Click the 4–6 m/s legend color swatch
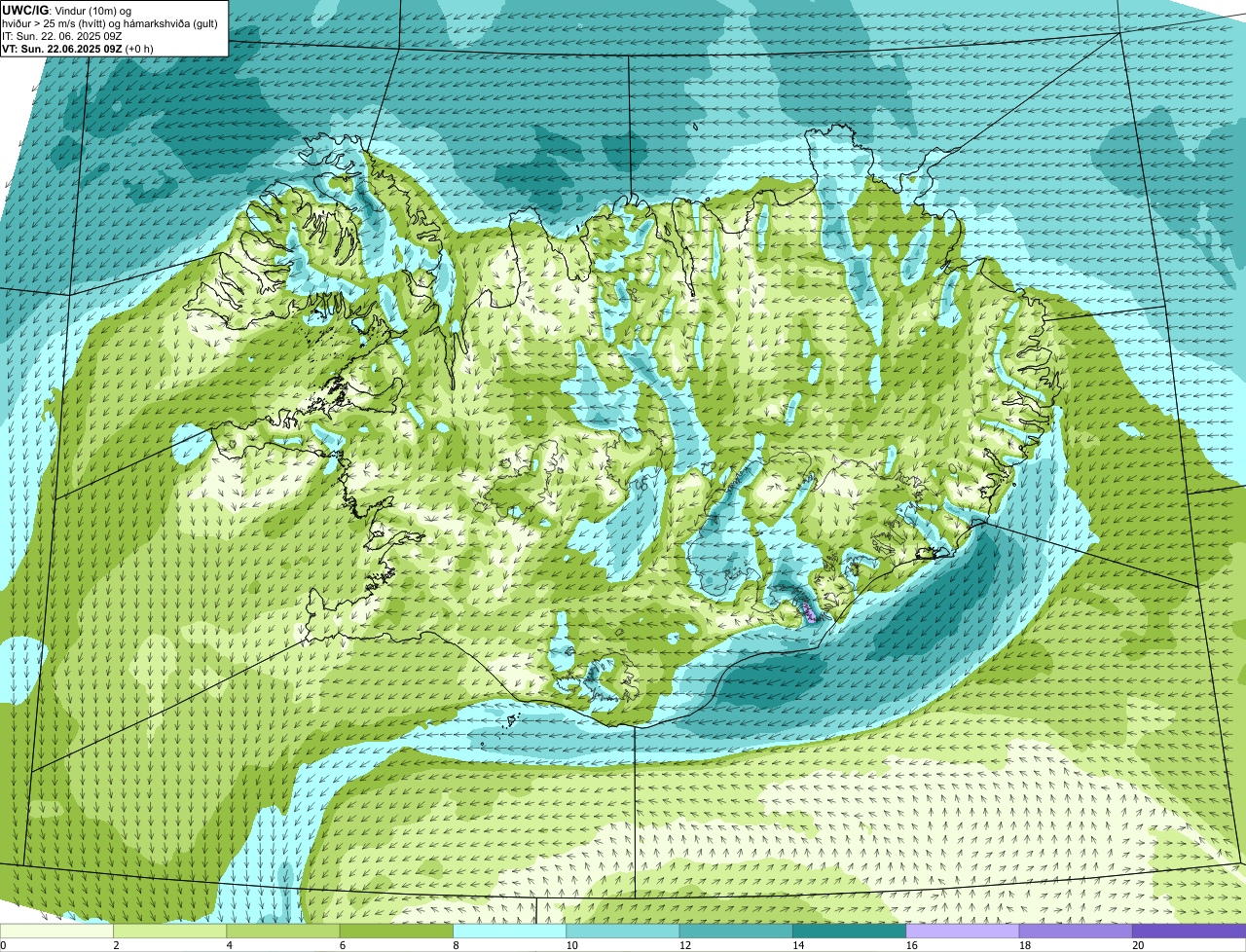The image size is (1246, 952). coord(283,931)
